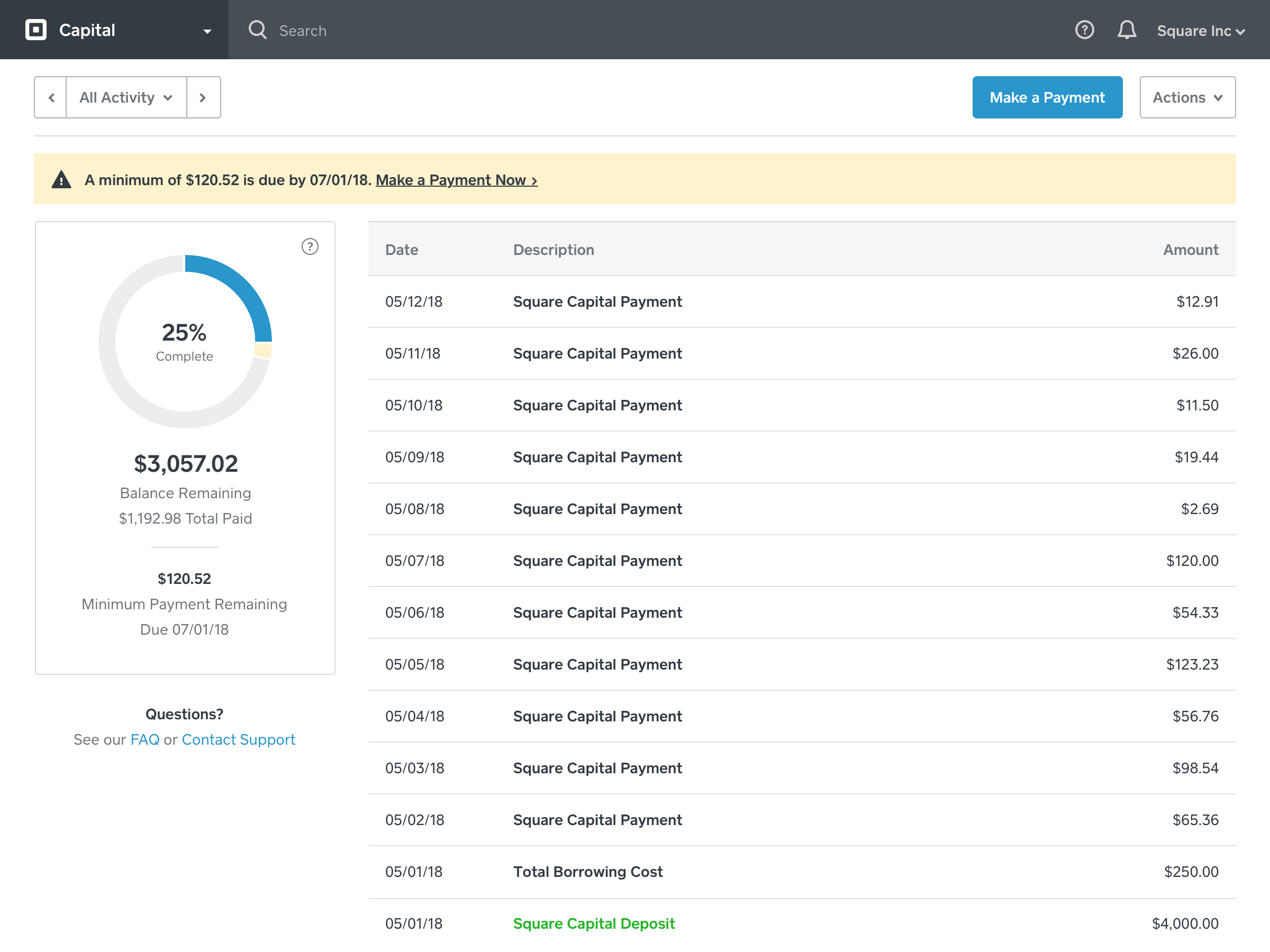The width and height of the screenshot is (1270, 952).
Task: Open the FAQ link
Action: (144, 739)
